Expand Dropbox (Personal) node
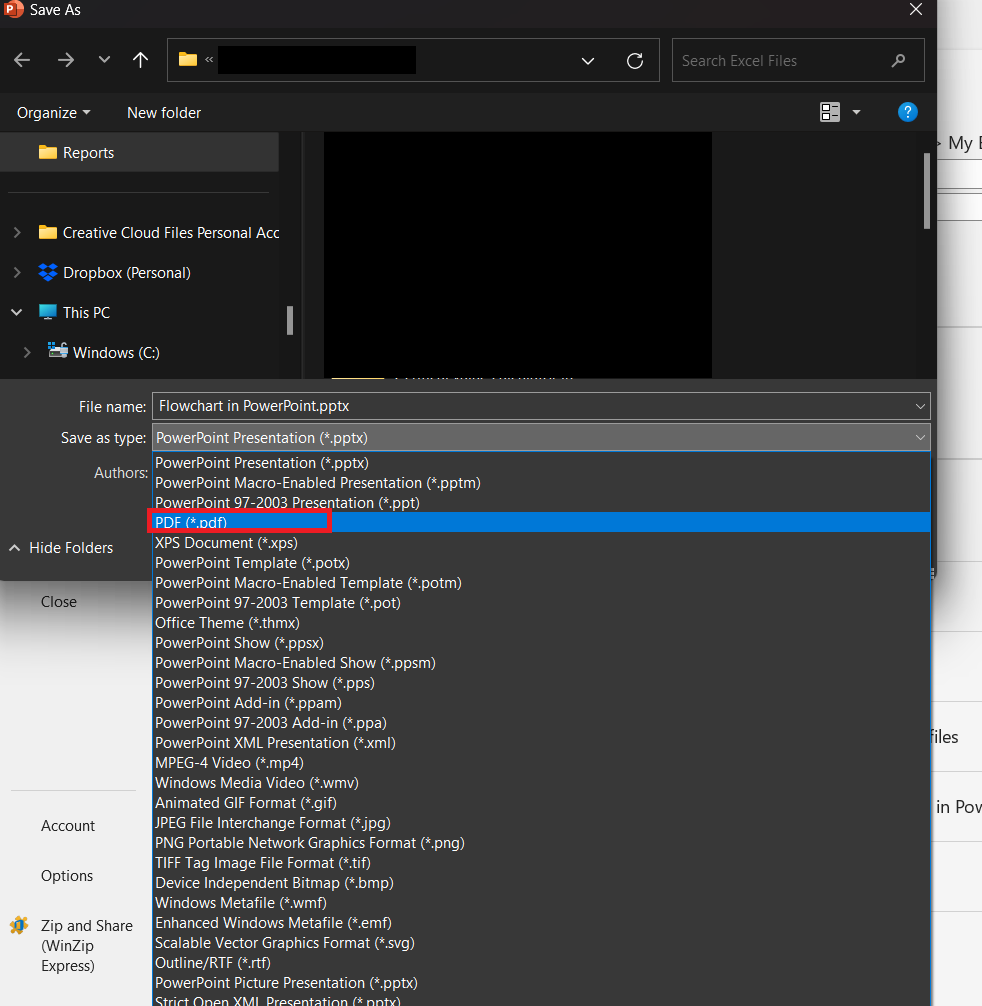 [x=17, y=273]
